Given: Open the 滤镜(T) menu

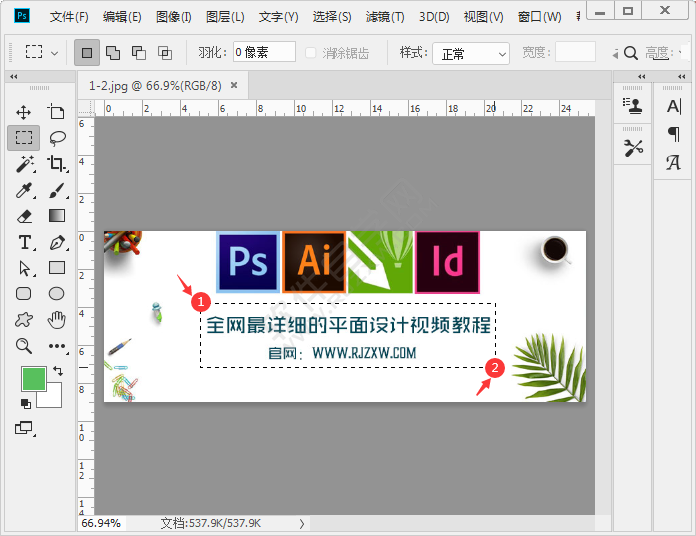Looking at the screenshot, I should (x=385, y=17).
